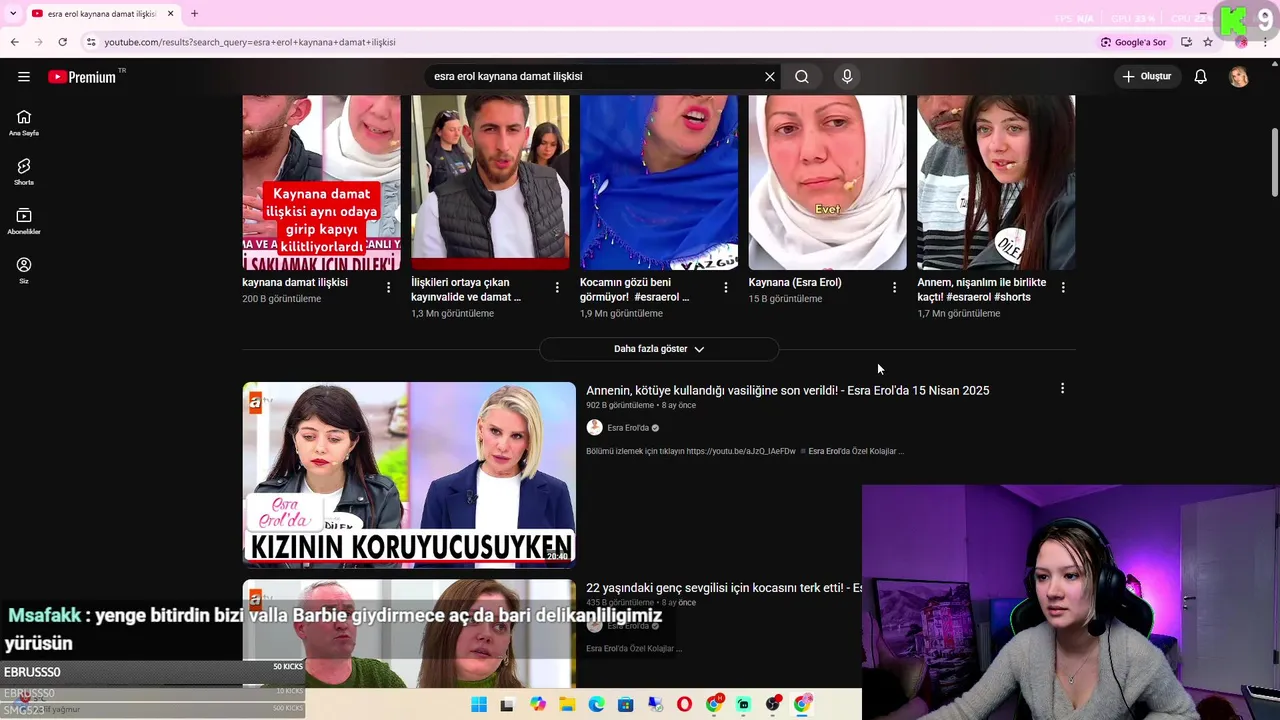1280x720 pixels.
Task: Click Kaynana (Esra Erol) short title text
Action: pos(795,283)
